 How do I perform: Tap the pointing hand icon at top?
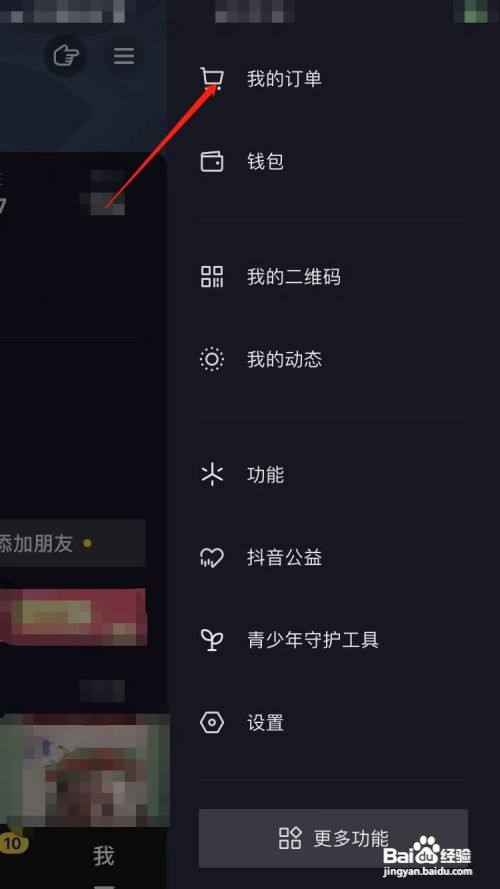[66, 56]
